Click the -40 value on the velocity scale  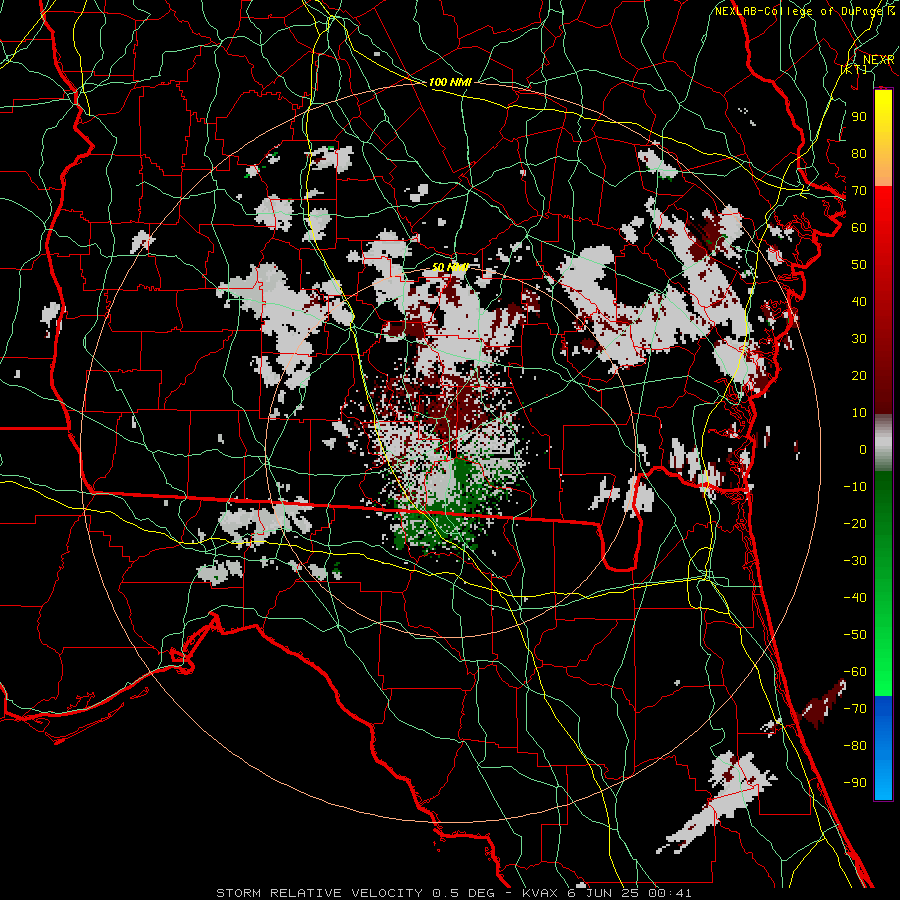[x=855, y=598]
